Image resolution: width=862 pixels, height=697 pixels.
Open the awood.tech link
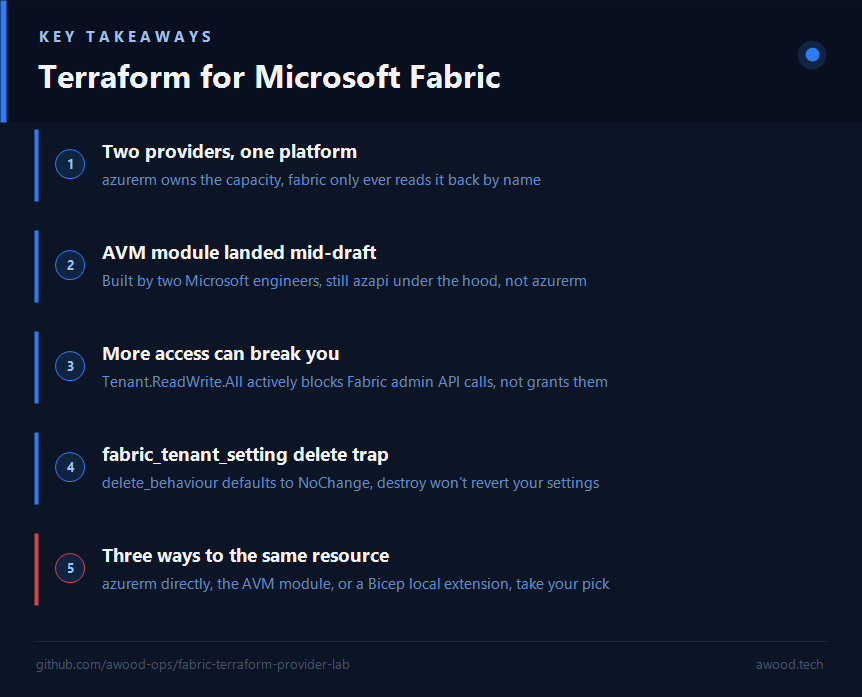pos(789,665)
